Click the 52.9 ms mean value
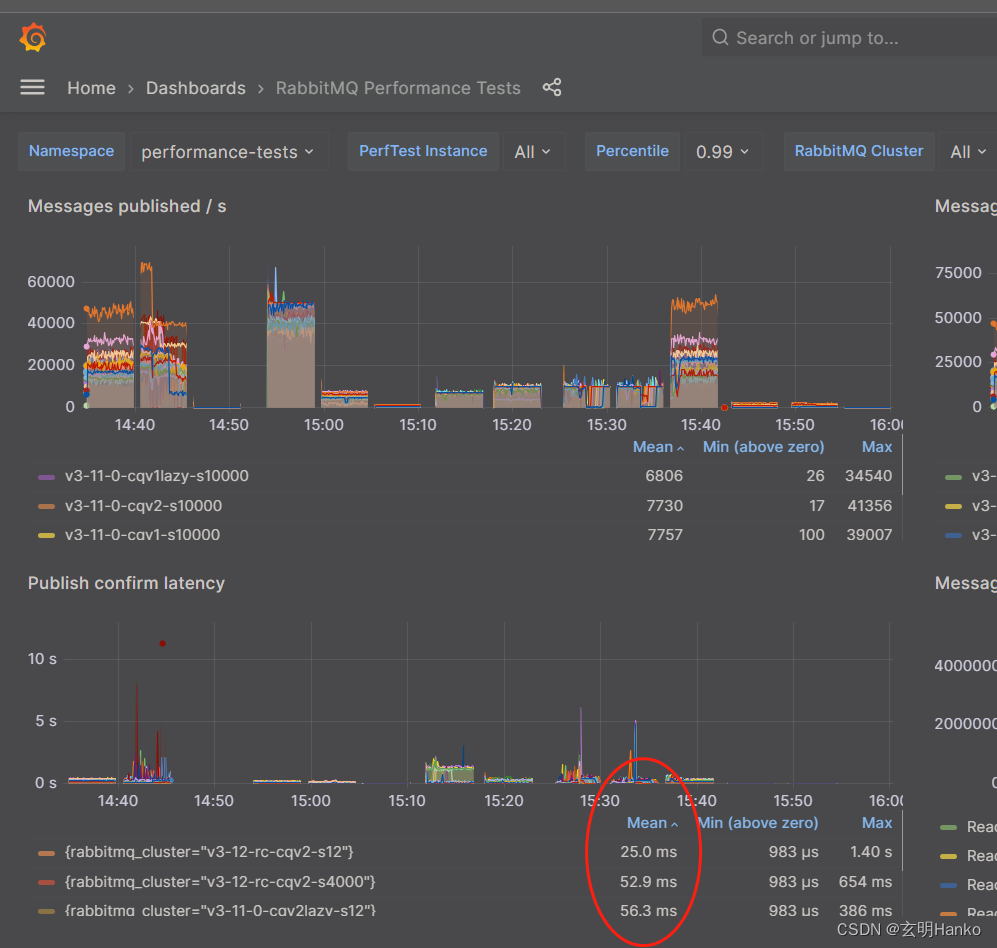Image resolution: width=997 pixels, height=948 pixels. click(x=649, y=882)
